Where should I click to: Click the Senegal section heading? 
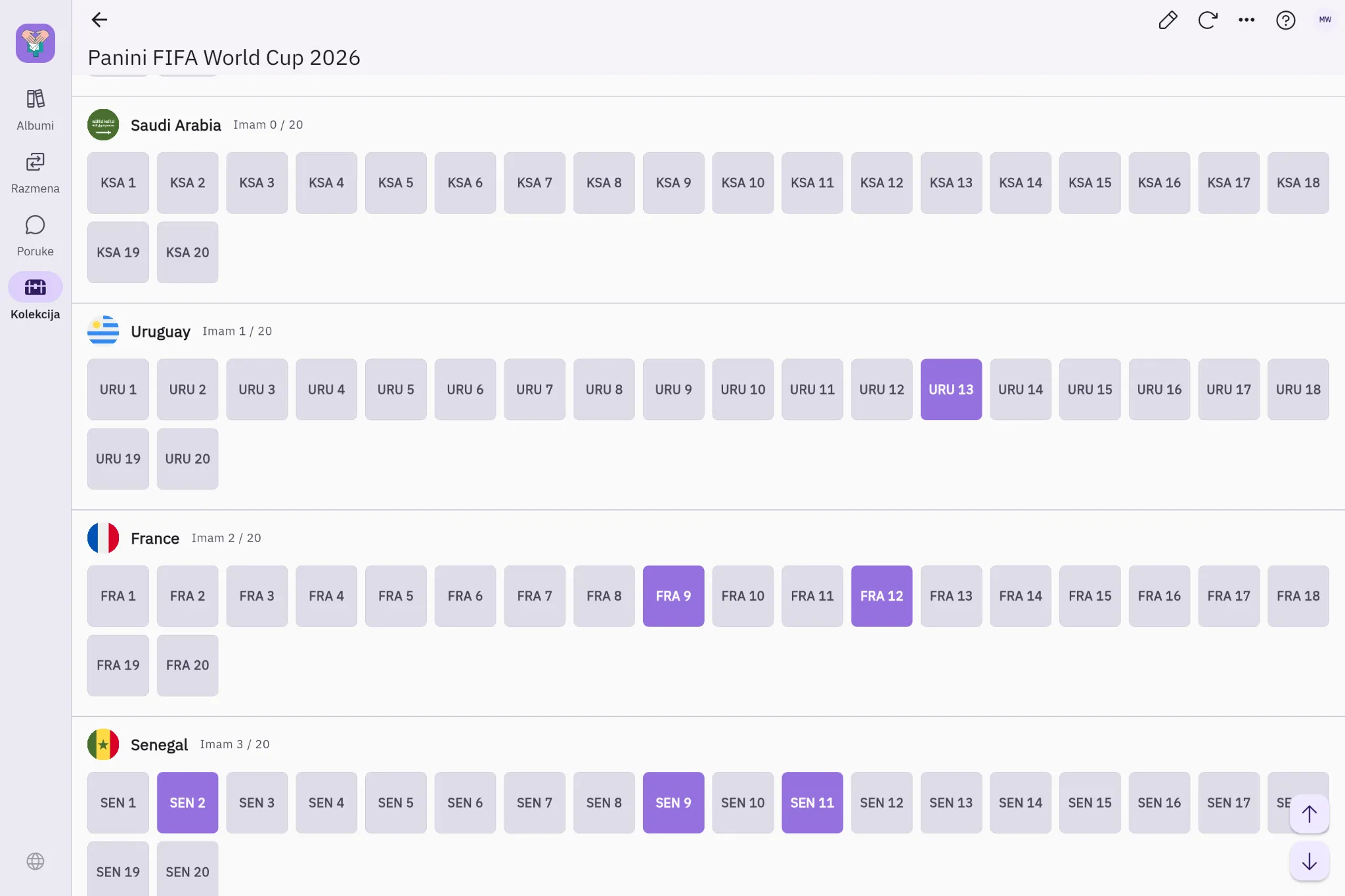pyautogui.click(x=159, y=745)
